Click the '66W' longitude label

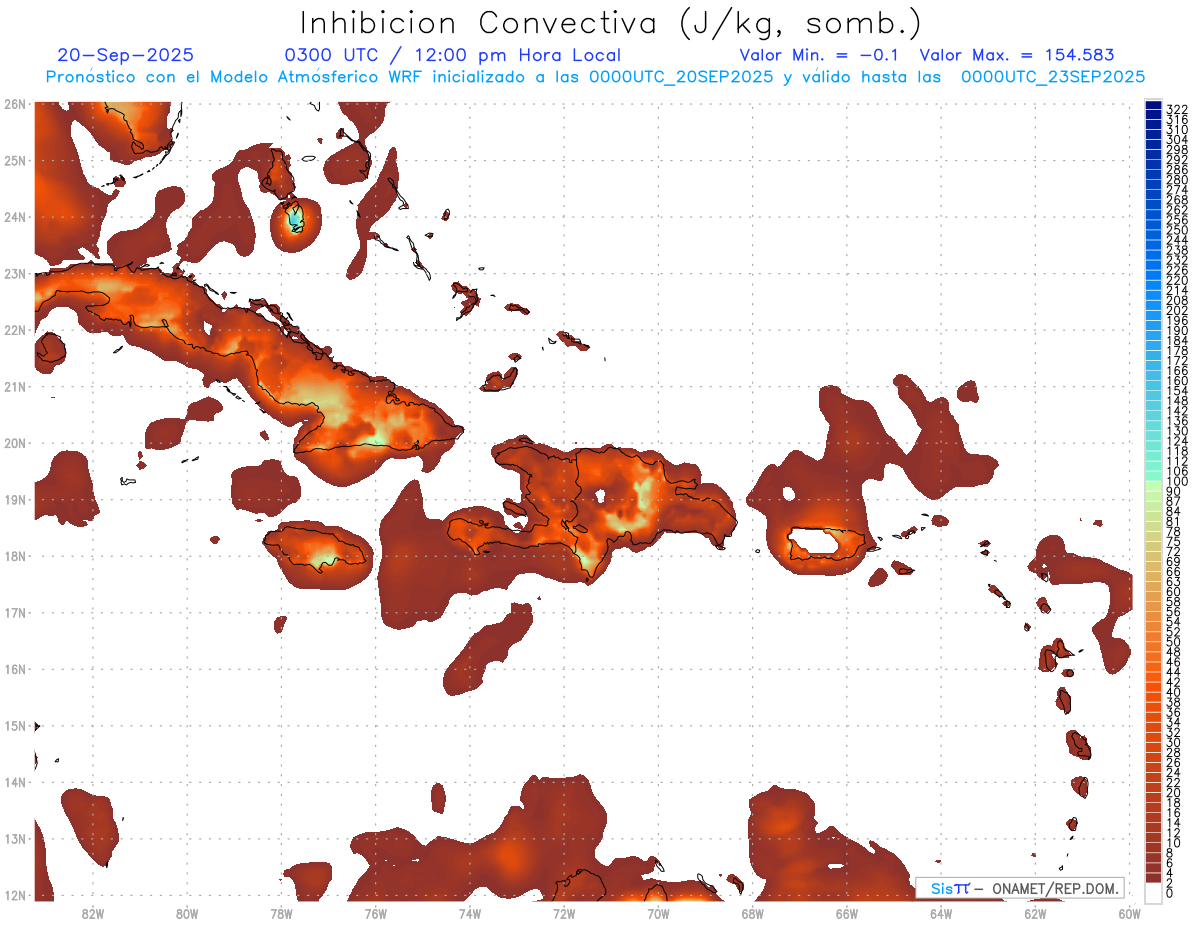click(x=846, y=913)
